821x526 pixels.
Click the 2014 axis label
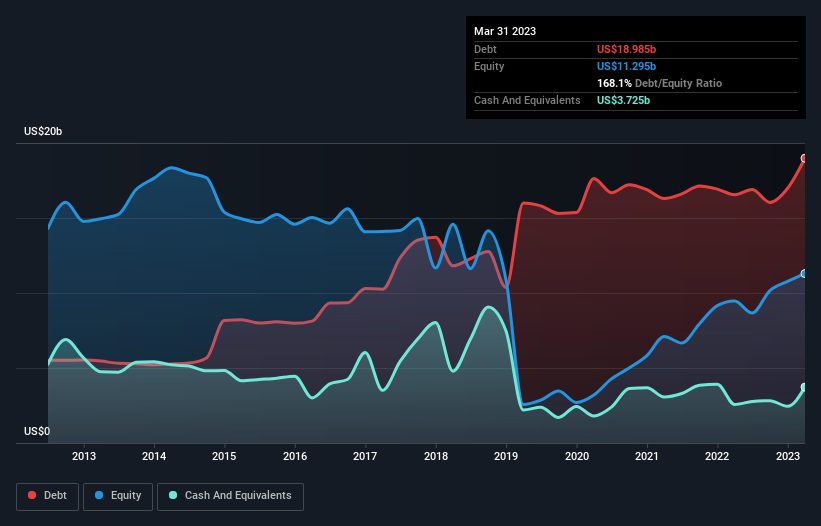[x=154, y=456]
